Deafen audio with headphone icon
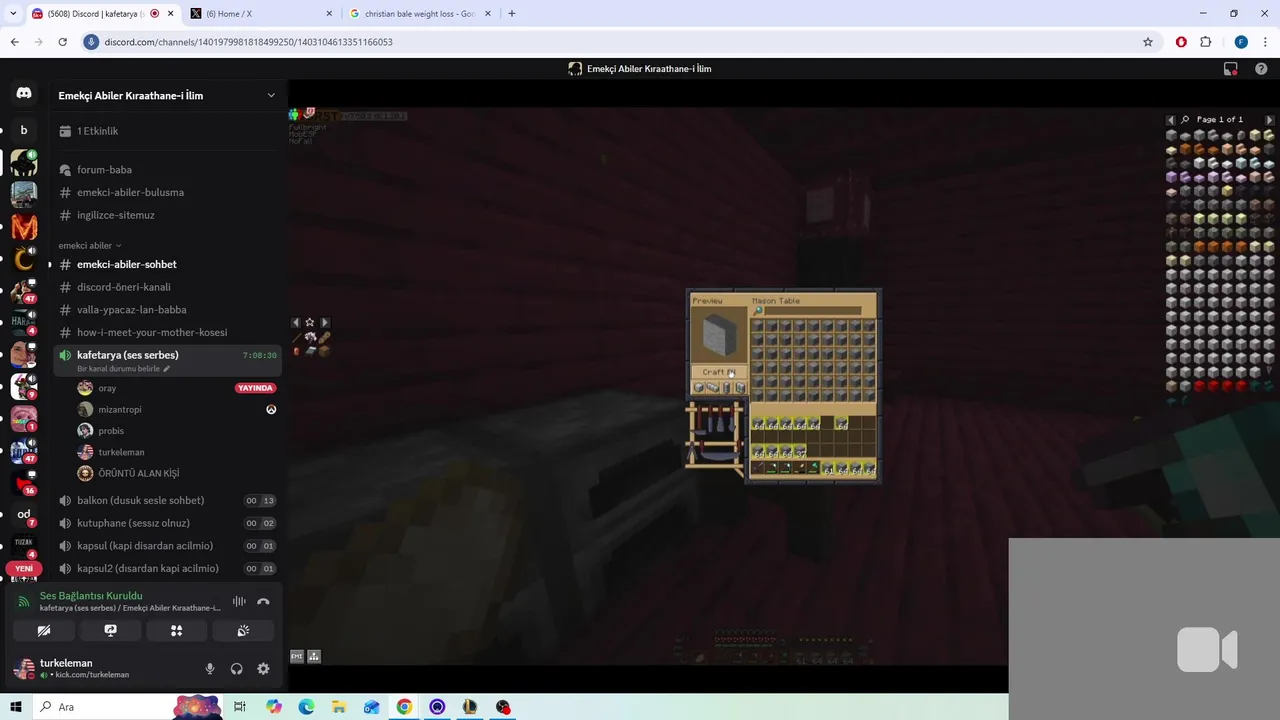 237,669
